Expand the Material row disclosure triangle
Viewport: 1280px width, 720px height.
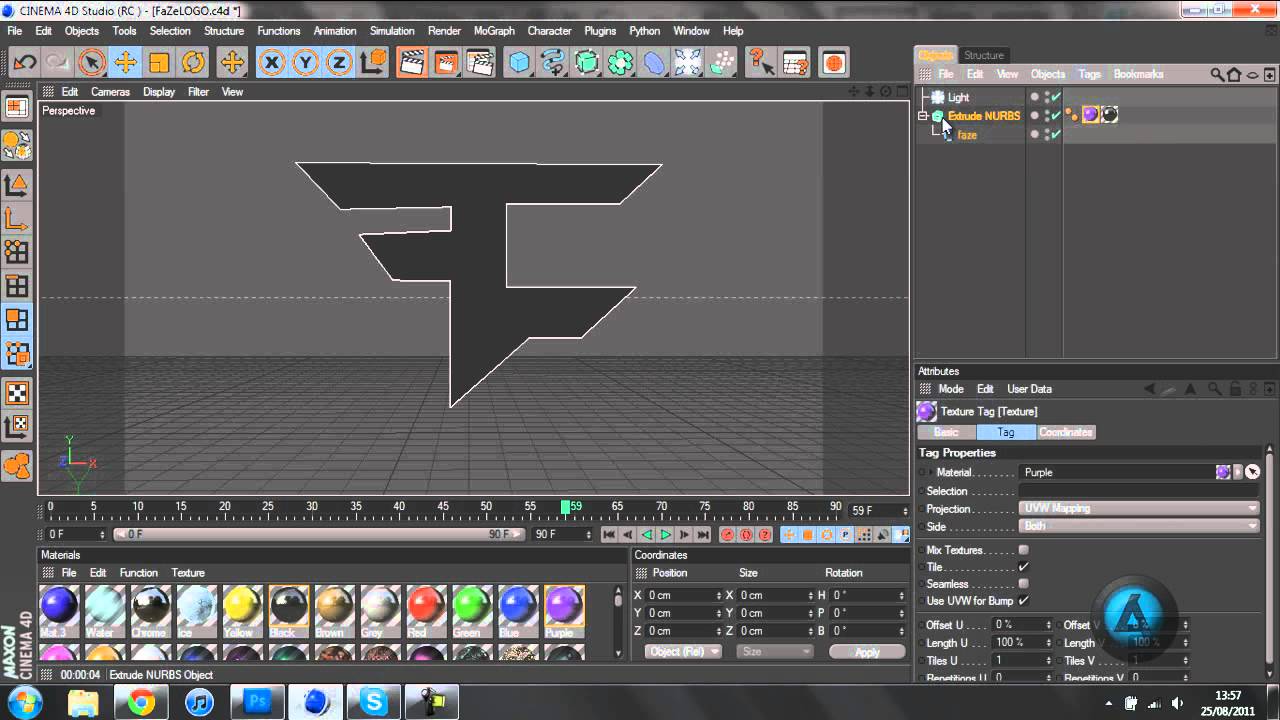929,472
